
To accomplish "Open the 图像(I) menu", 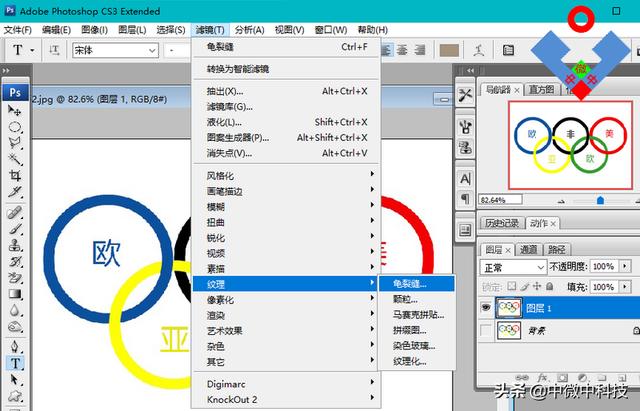I will tap(94, 30).
